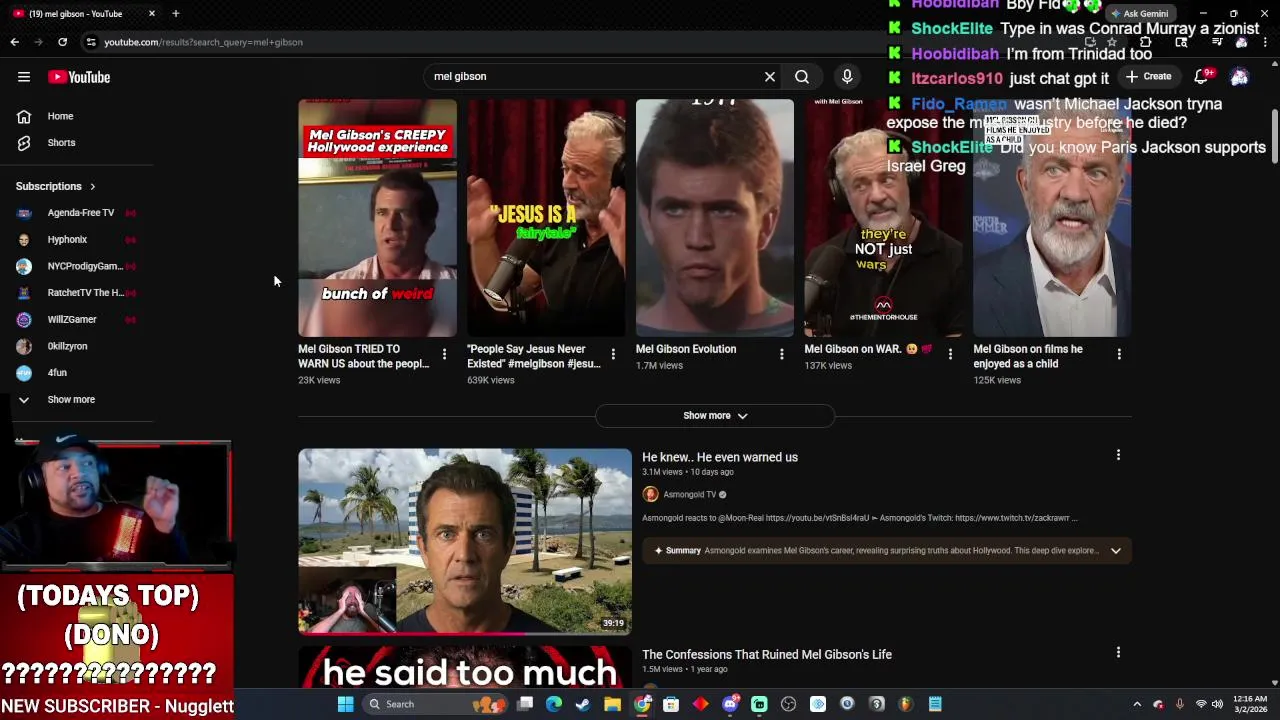The height and width of the screenshot is (720, 1280).
Task: Click the Asmongold TV channel avatar
Action: pyautogui.click(x=650, y=495)
